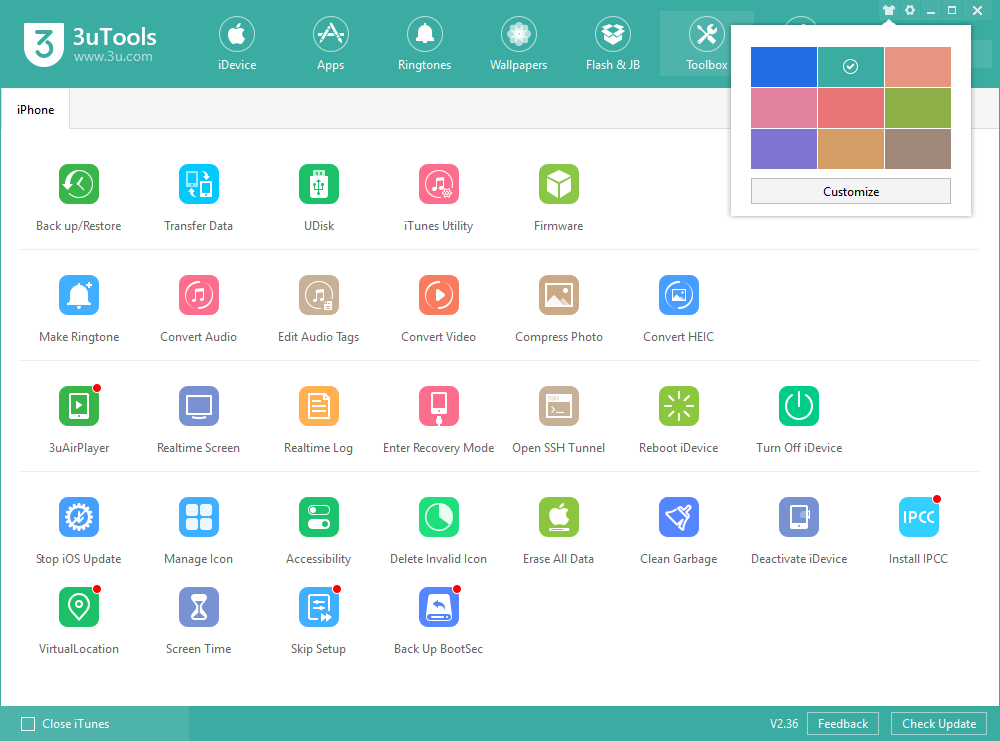1000x741 pixels.
Task: Select the blue theme swatch
Action: pos(783,66)
